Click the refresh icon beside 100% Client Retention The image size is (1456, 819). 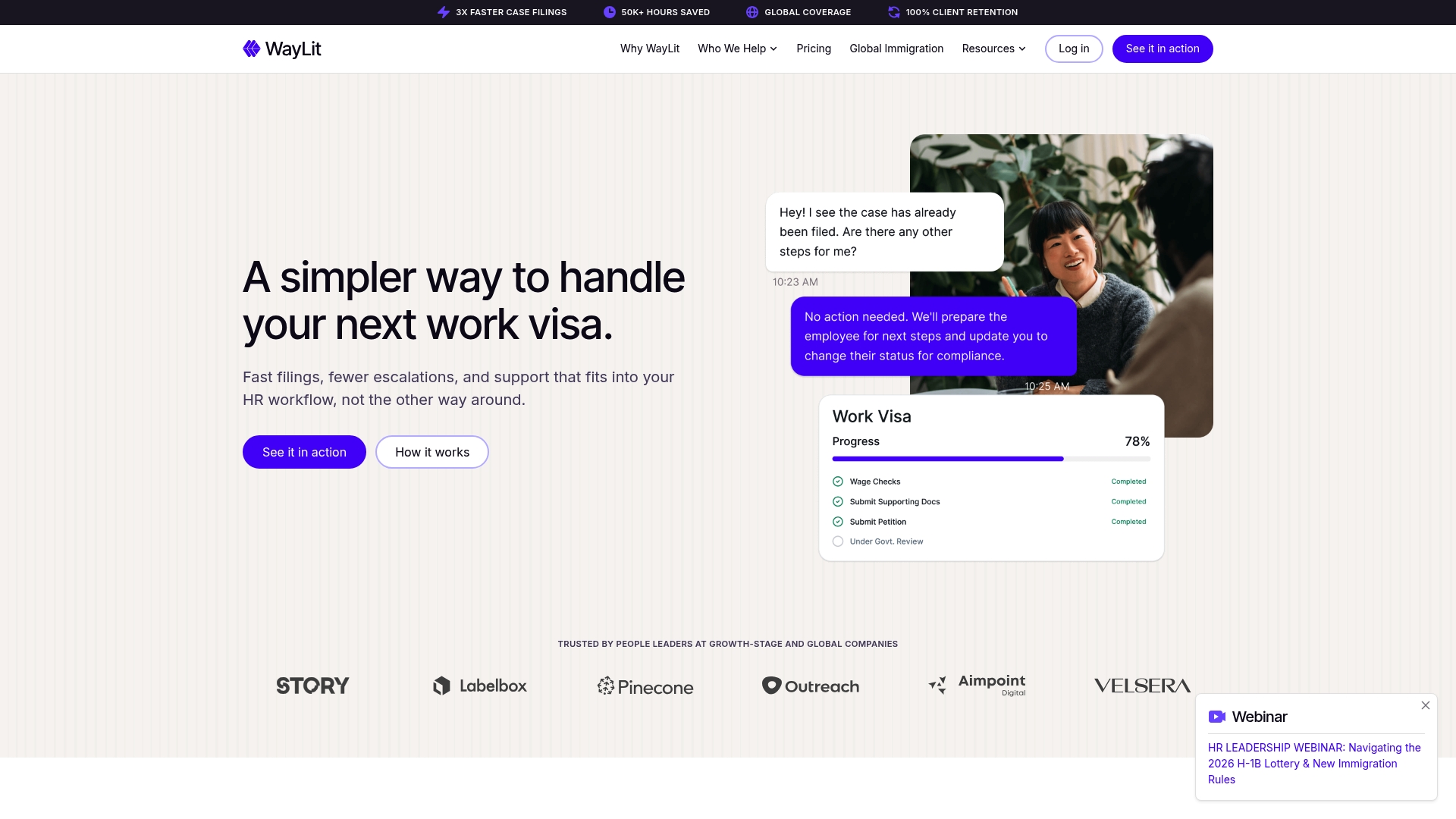point(894,12)
